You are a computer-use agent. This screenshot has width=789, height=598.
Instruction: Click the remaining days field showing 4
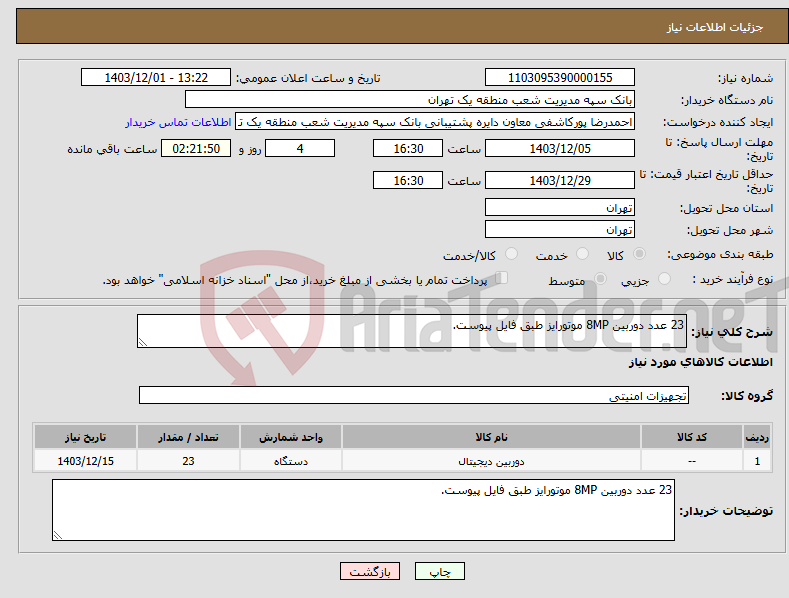click(300, 148)
